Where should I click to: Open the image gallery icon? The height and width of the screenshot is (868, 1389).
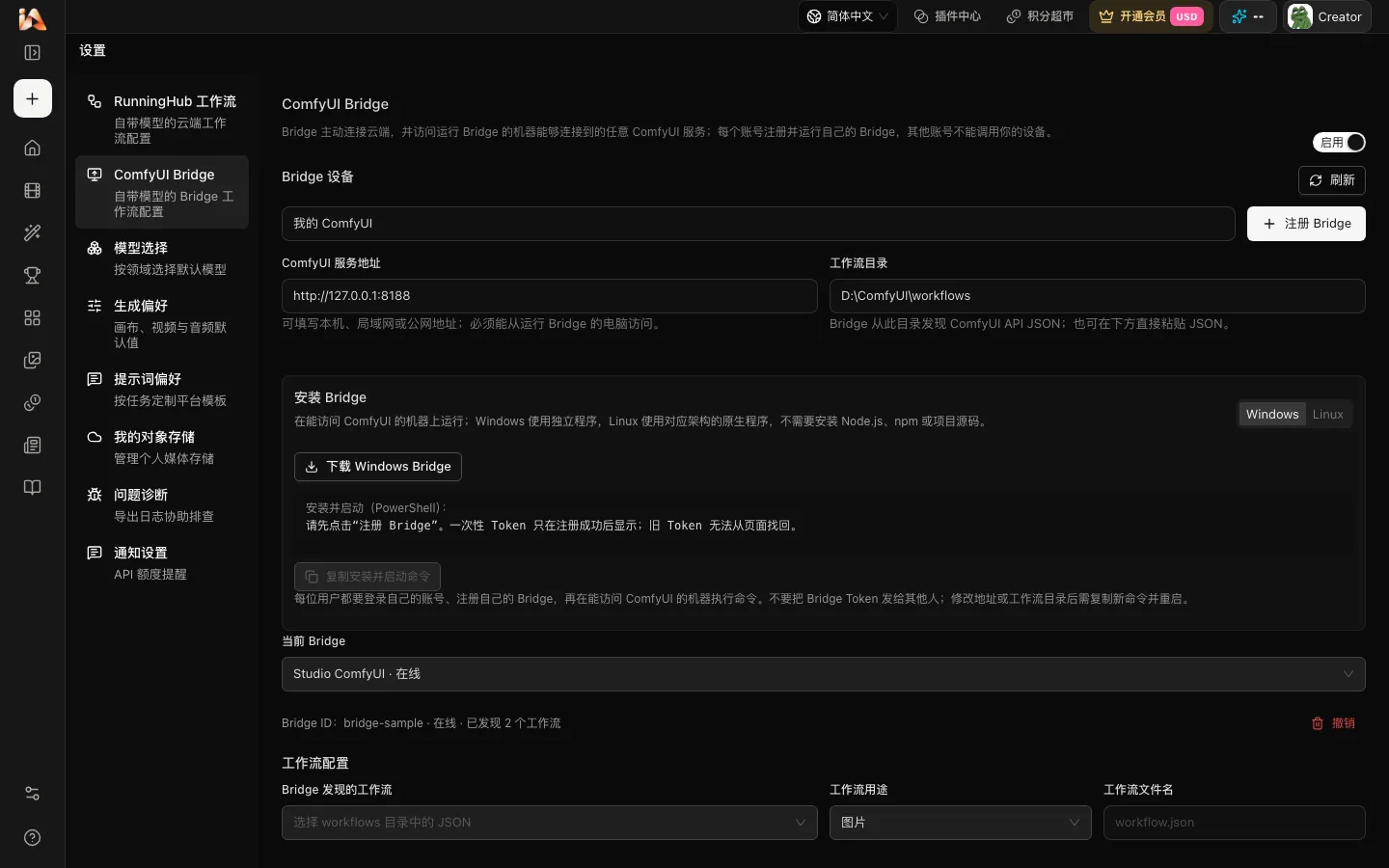point(32,360)
